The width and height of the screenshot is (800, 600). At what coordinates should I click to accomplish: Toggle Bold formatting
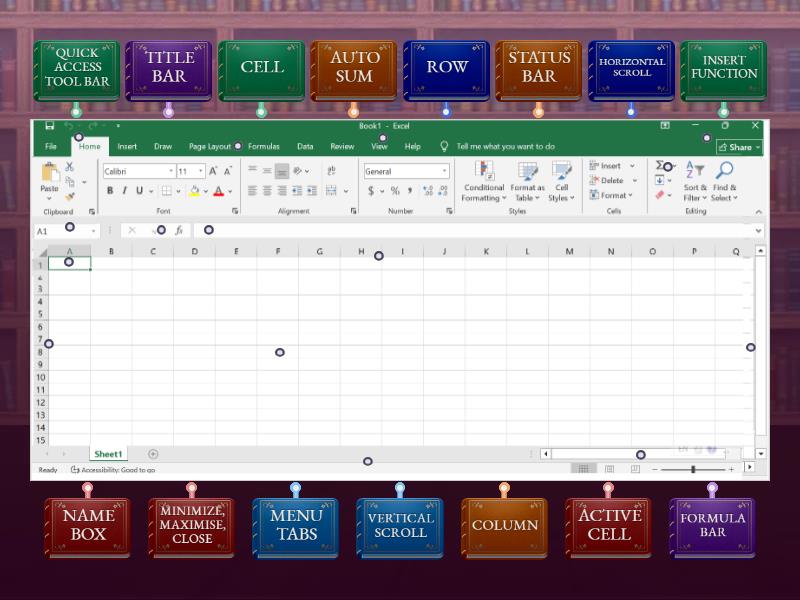tap(110, 191)
